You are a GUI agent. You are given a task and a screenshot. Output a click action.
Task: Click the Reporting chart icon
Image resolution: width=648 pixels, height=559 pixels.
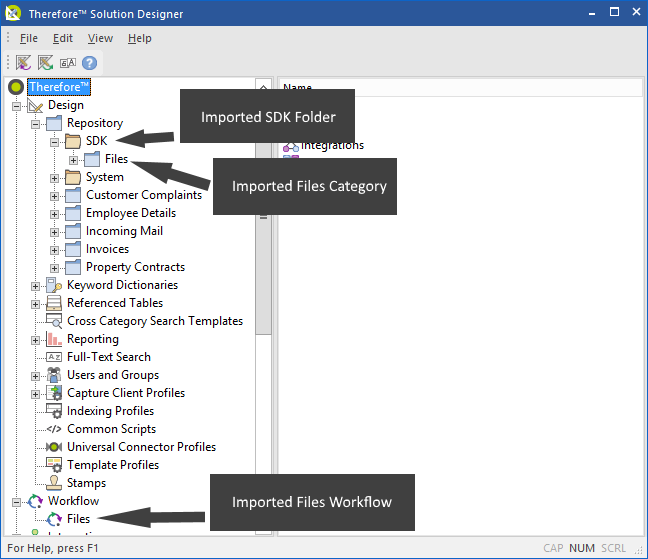[54, 339]
